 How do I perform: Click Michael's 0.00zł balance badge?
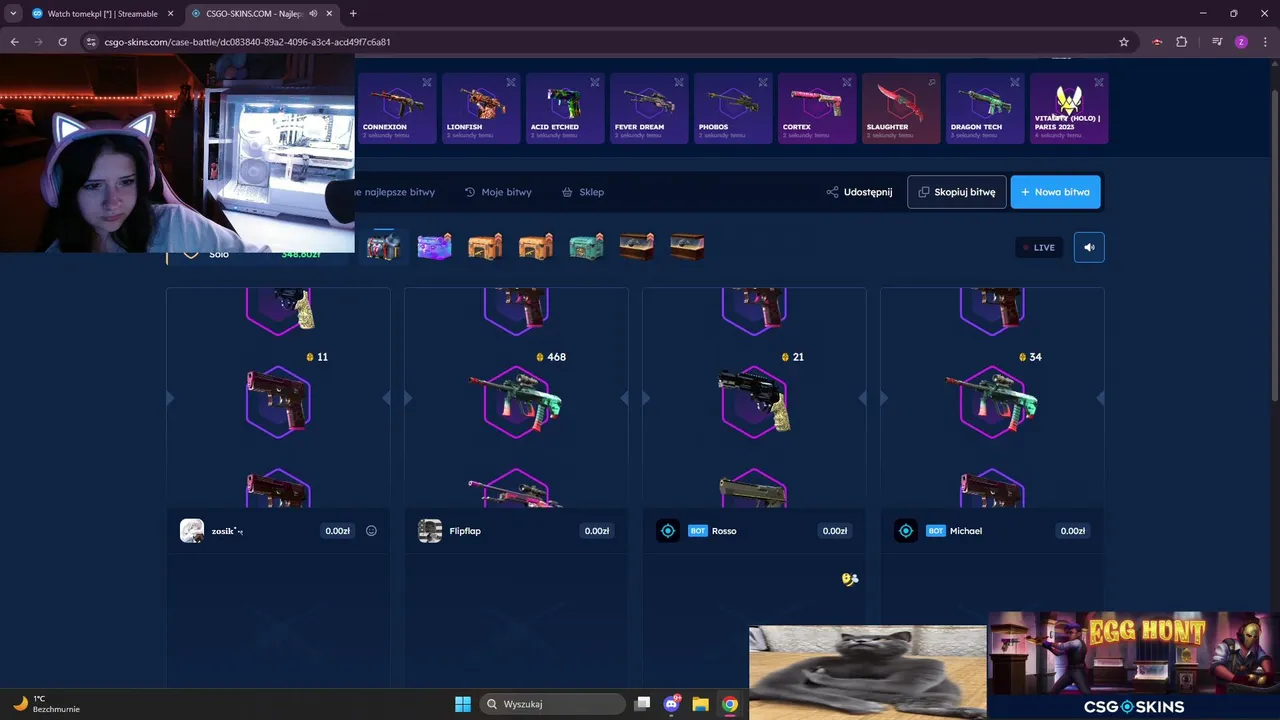1073,531
